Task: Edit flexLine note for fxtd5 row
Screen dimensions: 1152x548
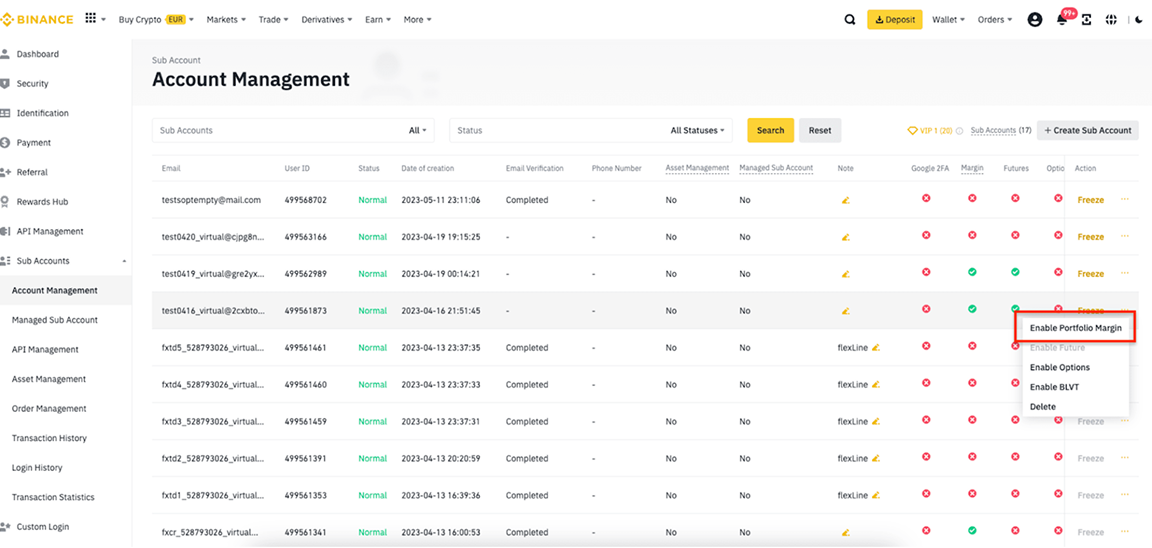Action: pyautogui.click(x=876, y=347)
